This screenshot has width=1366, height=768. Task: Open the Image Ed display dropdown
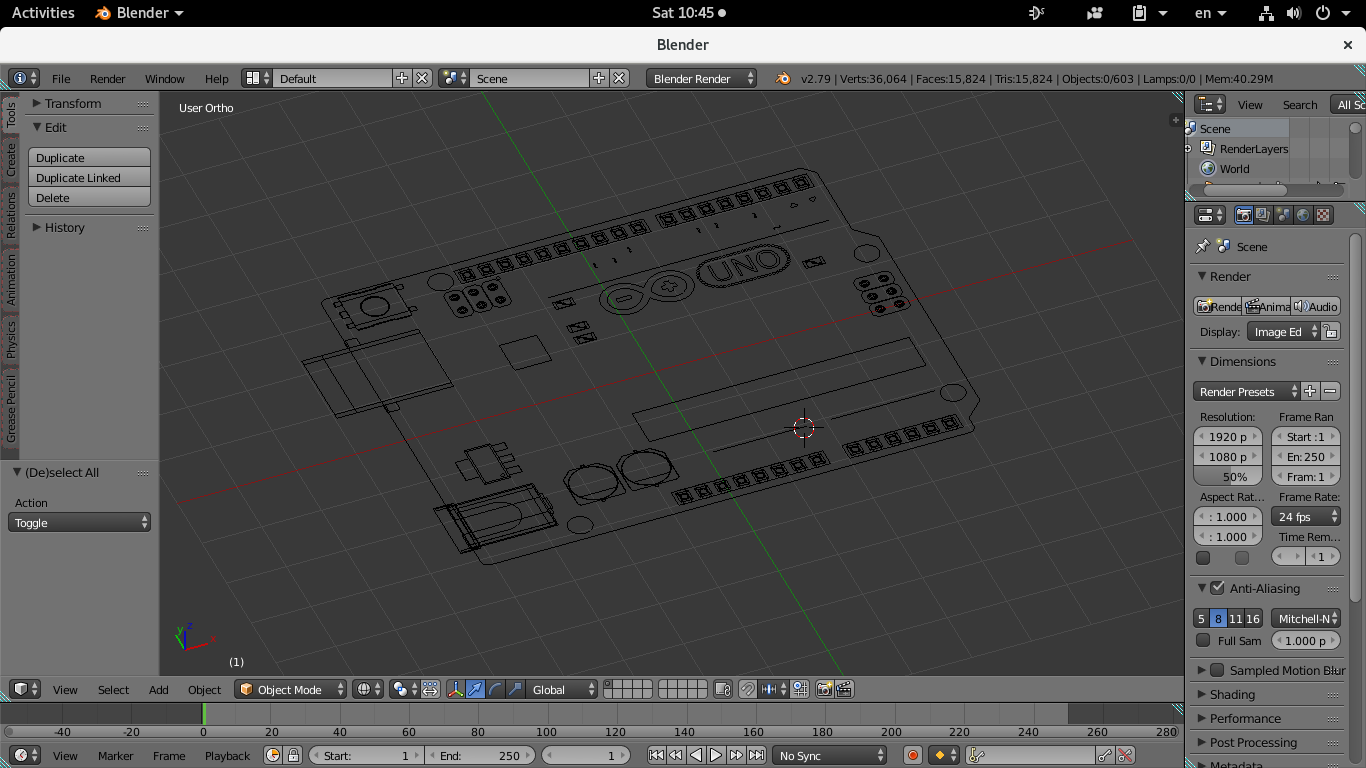(1284, 332)
